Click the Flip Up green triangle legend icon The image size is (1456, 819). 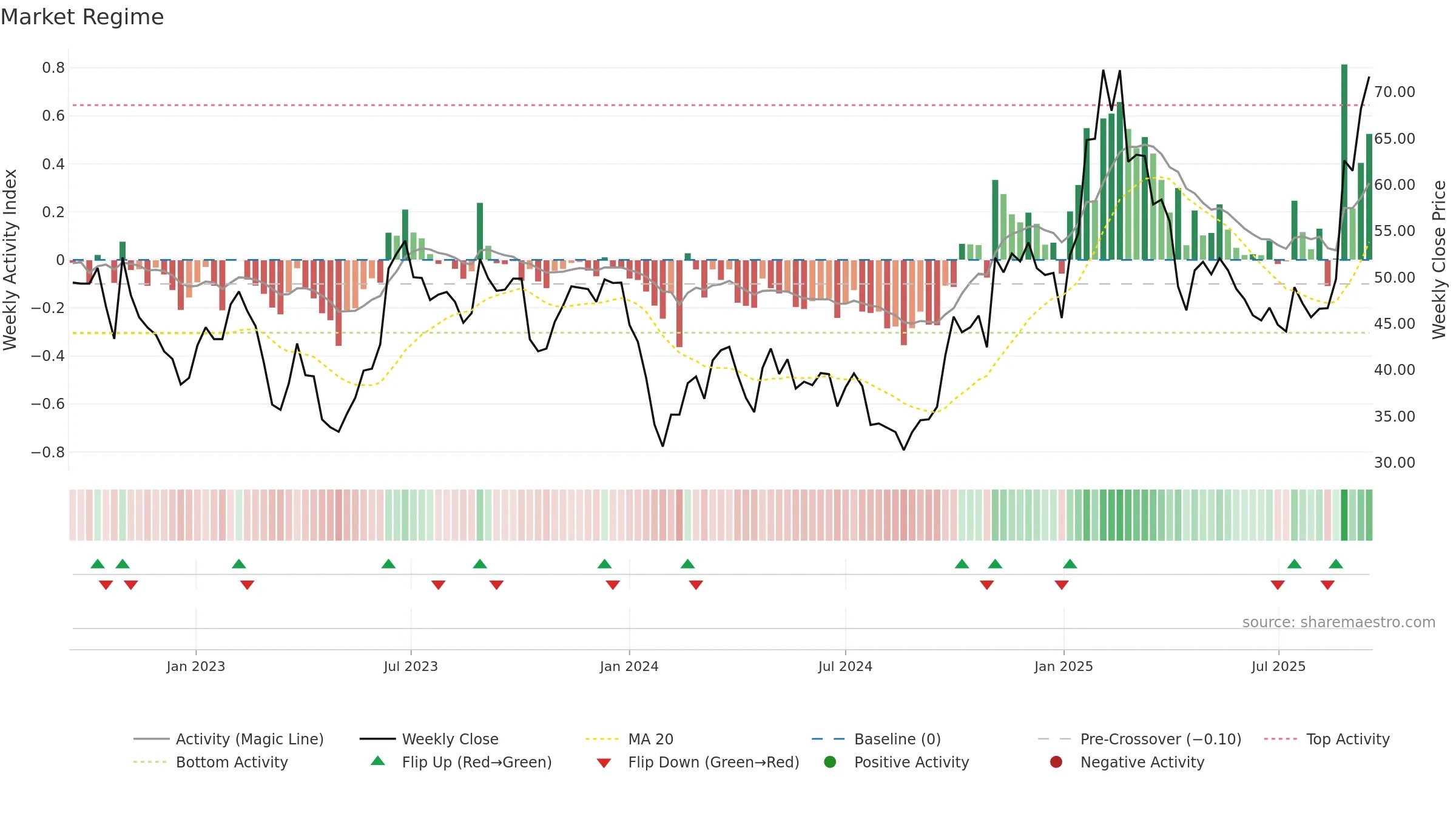click(378, 761)
